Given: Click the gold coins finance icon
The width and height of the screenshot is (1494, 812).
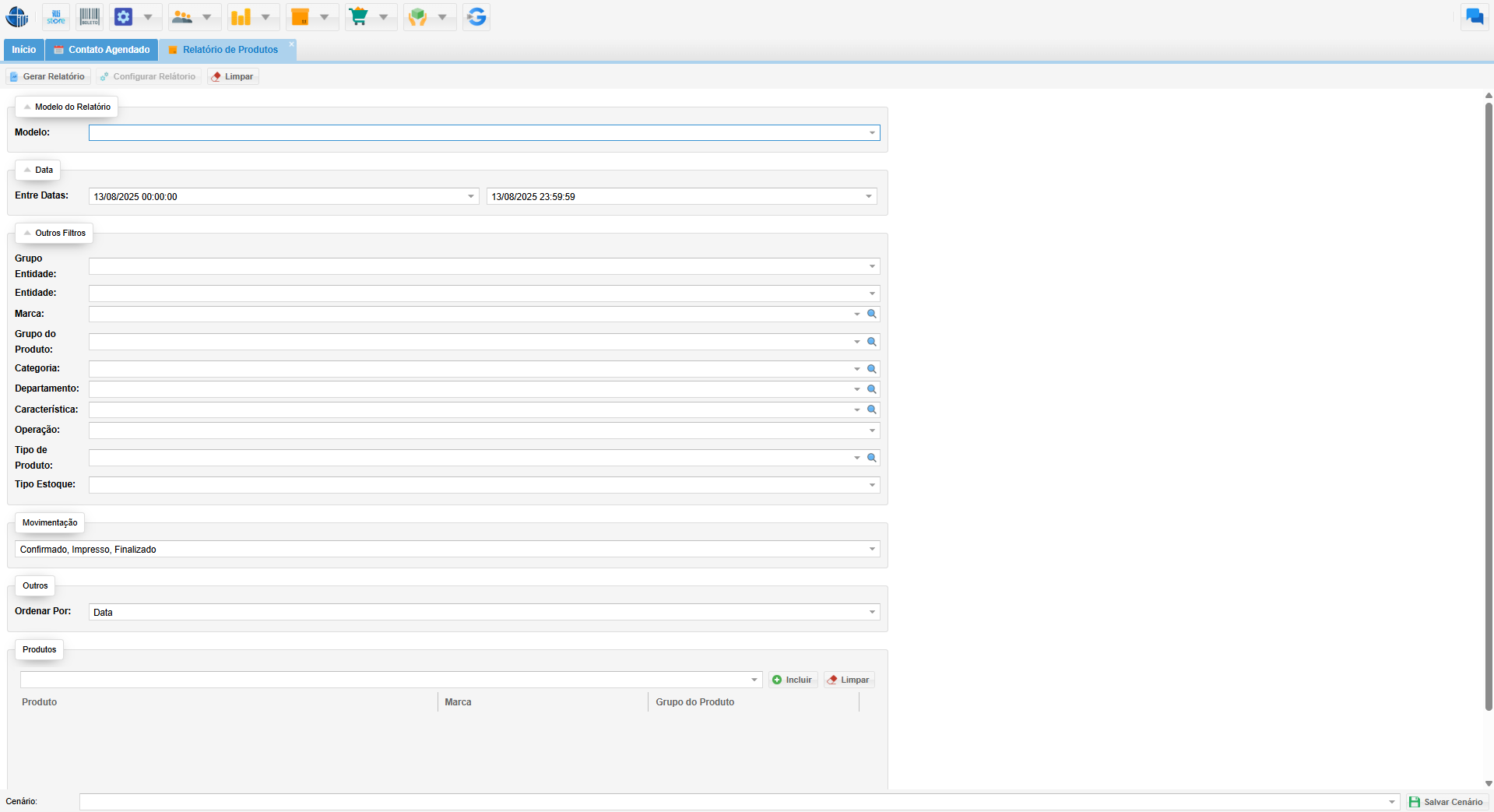Looking at the screenshot, I should (241, 16).
